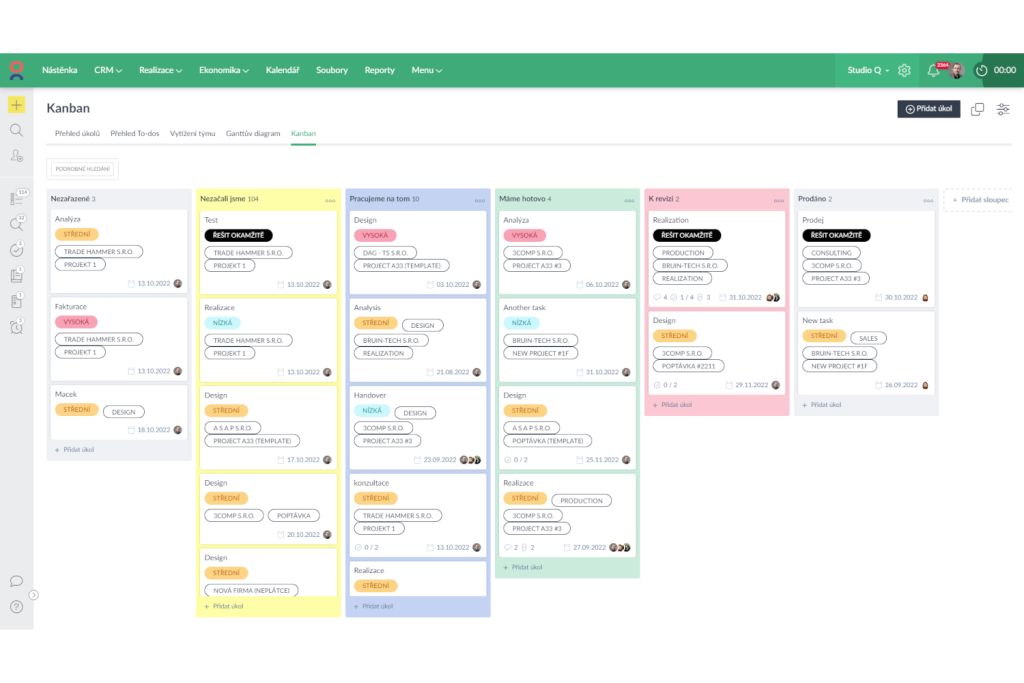Click the alarm clock reminders icon in sidebar
Screen dimensions: 1024x683
(x=16, y=327)
